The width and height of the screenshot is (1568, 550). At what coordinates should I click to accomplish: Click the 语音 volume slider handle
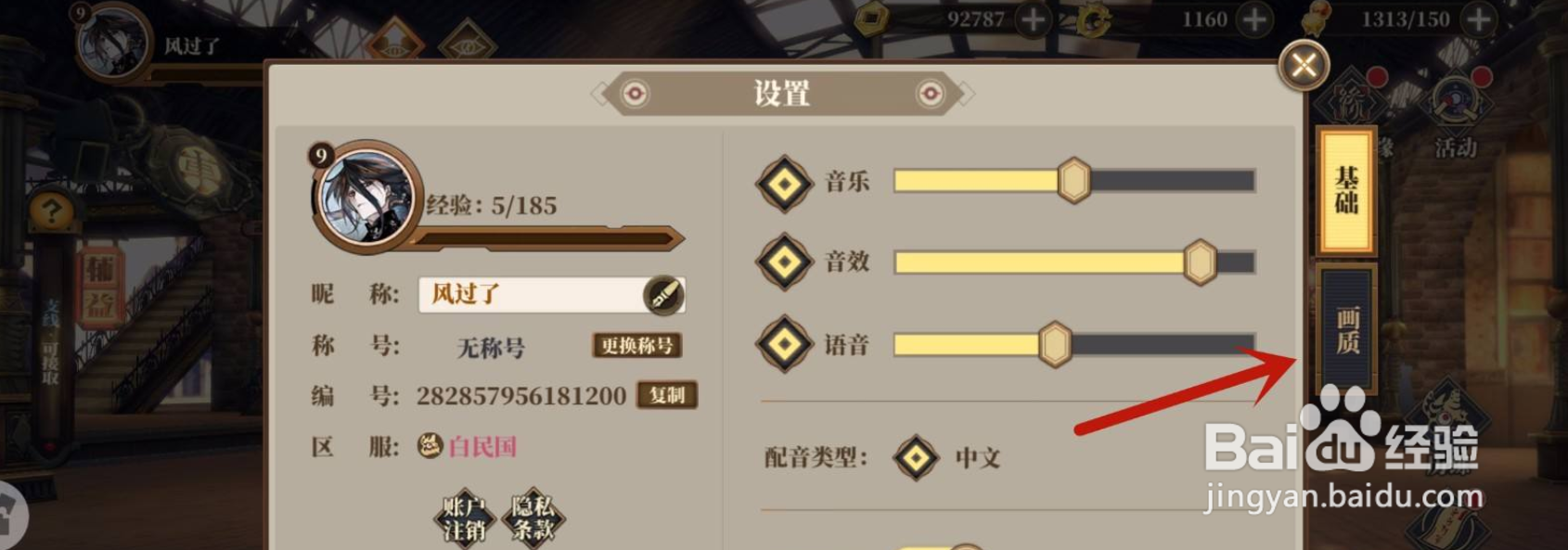1055,344
